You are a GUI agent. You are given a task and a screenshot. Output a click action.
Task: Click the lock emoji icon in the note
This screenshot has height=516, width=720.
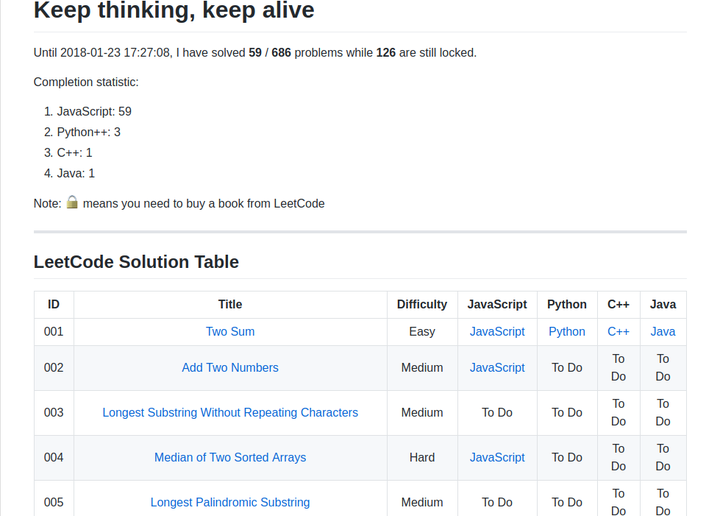point(72,202)
